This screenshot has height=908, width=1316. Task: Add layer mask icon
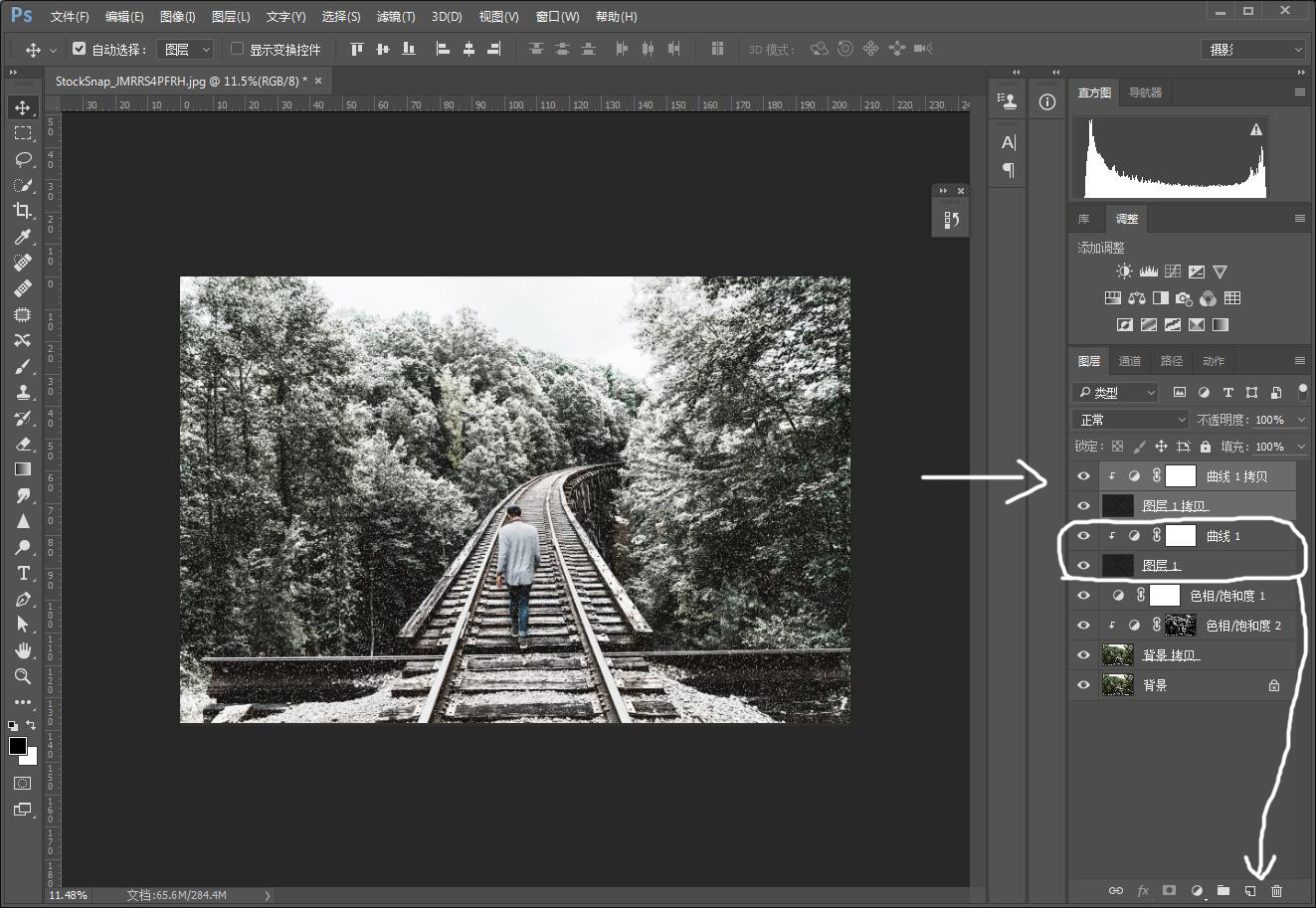coord(1170,891)
